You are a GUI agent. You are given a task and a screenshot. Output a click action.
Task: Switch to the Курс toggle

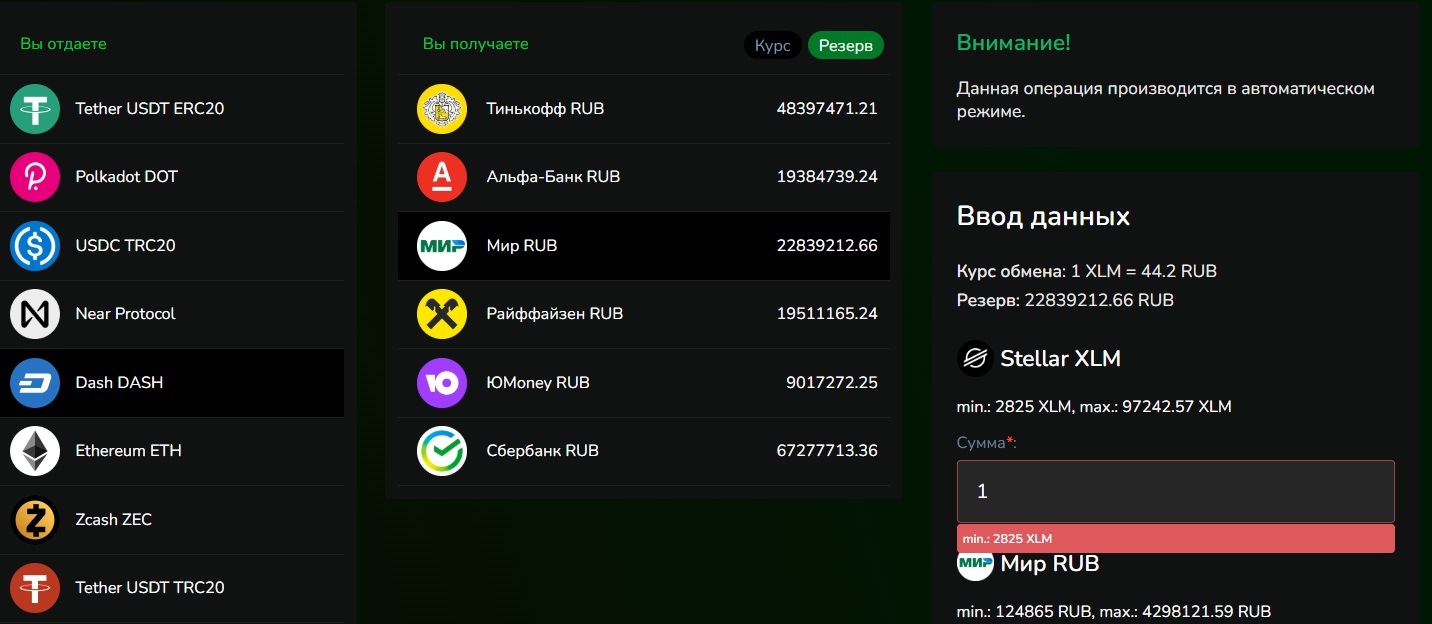click(x=772, y=46)
